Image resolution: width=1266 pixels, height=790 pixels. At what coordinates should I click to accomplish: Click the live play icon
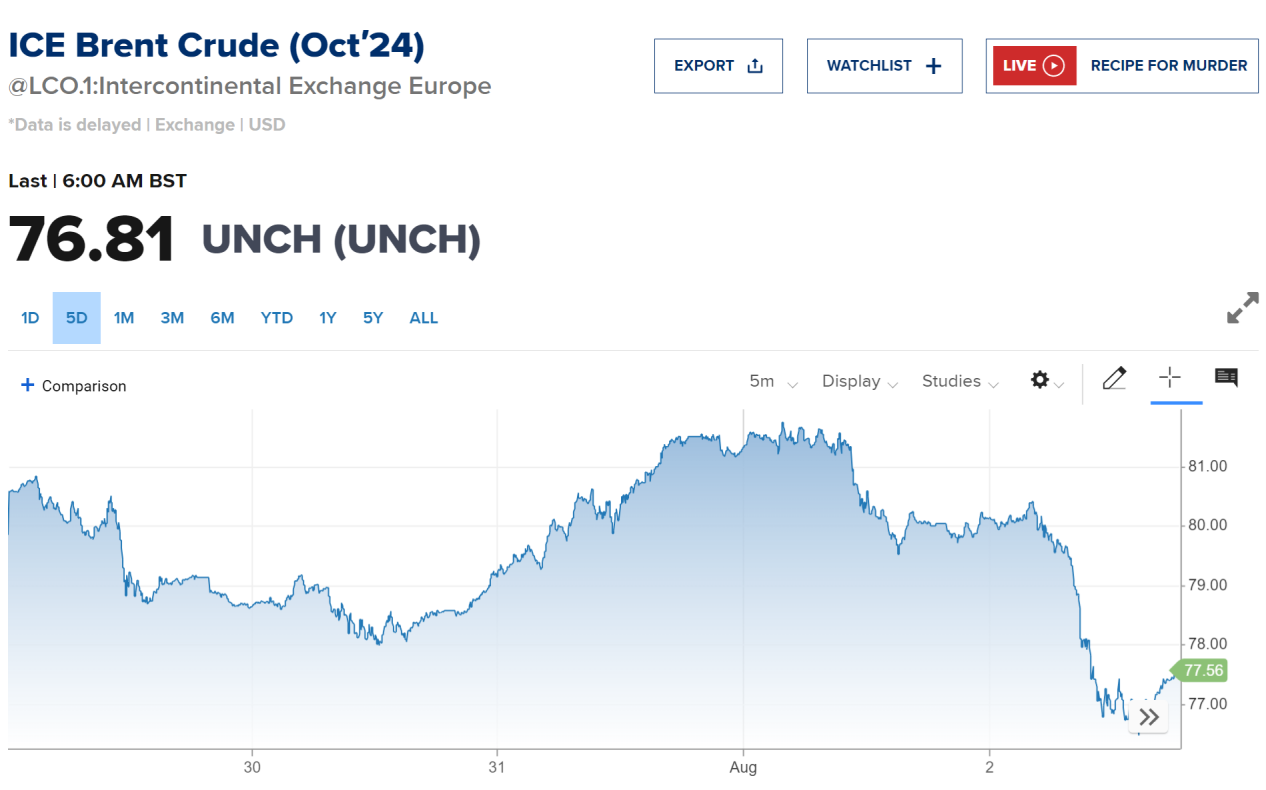coord(1053,66)
